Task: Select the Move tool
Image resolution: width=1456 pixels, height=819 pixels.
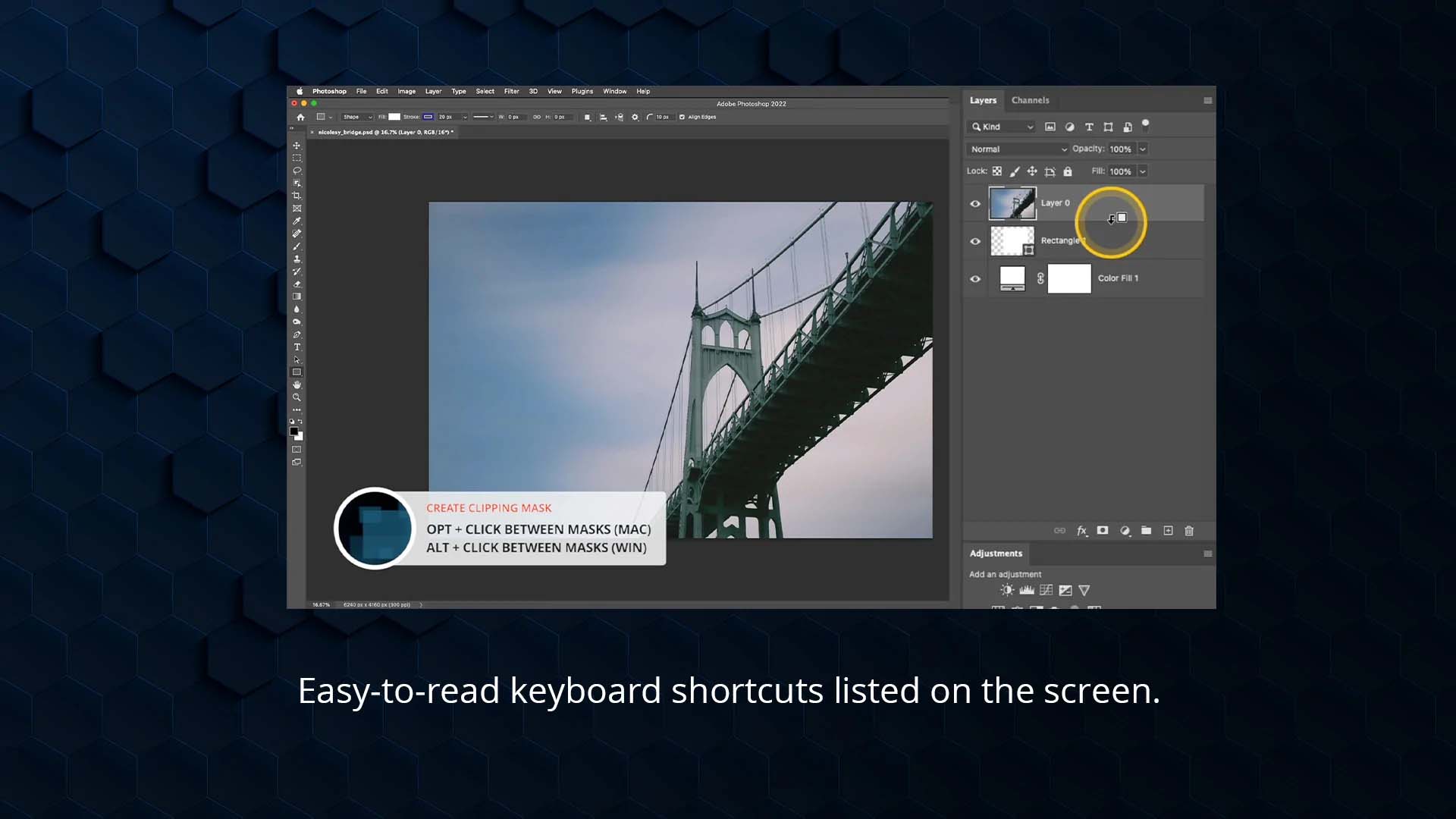Action: click(297, 146)
